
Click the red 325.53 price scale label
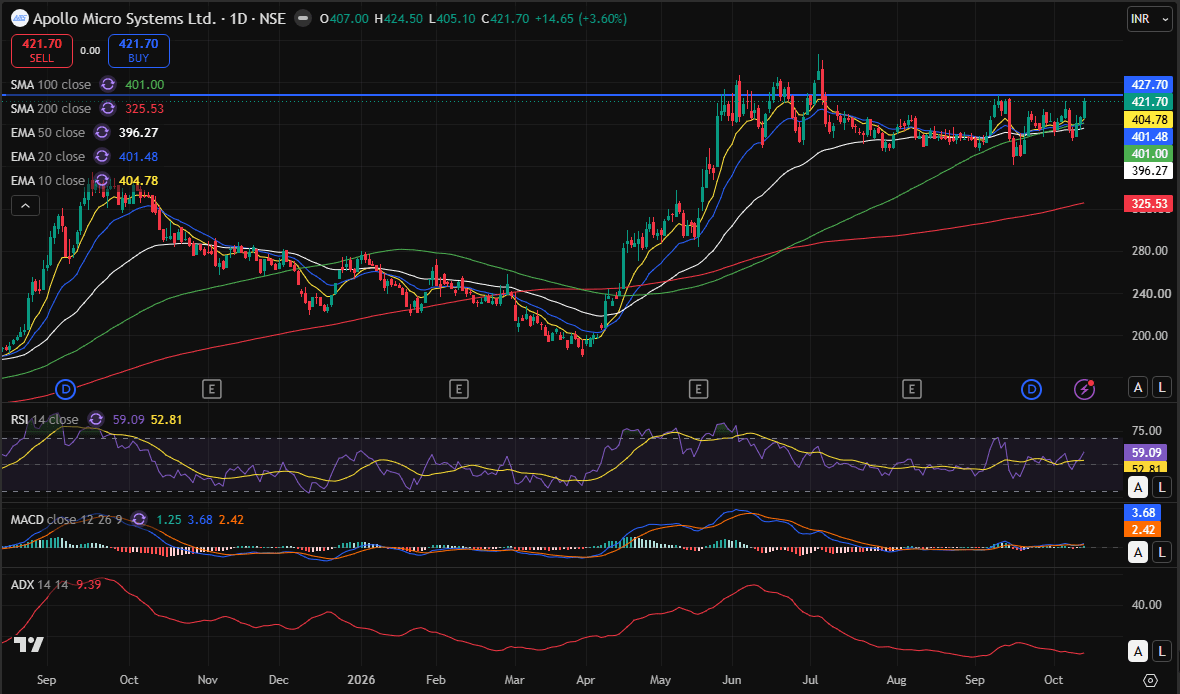coord(1148,203)
